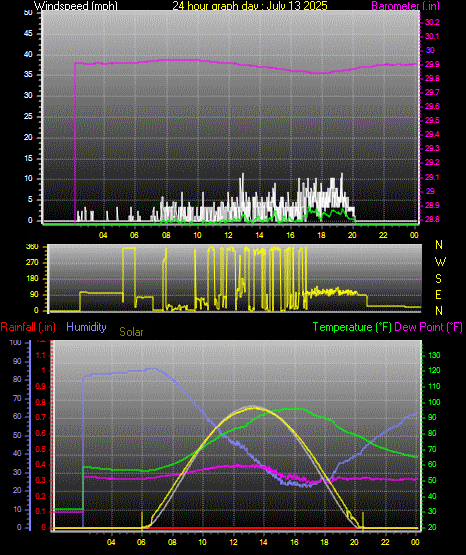Viewport: 466px width, 555px height.
Task: Click the 18 hour tick on temperature chart
Action: click(x=324, y=542)
